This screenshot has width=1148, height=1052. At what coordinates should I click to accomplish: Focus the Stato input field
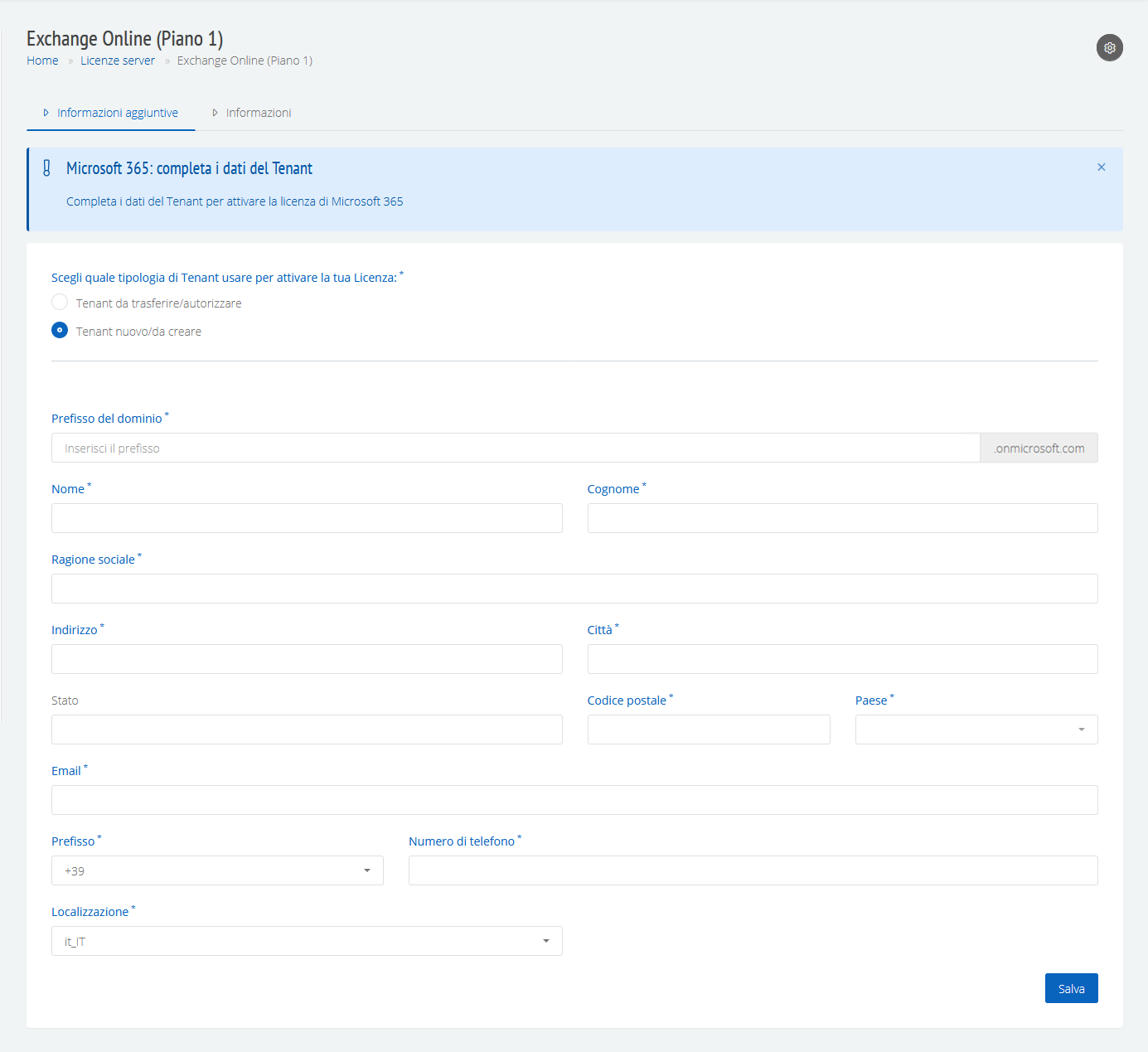[x=307, y=730]
